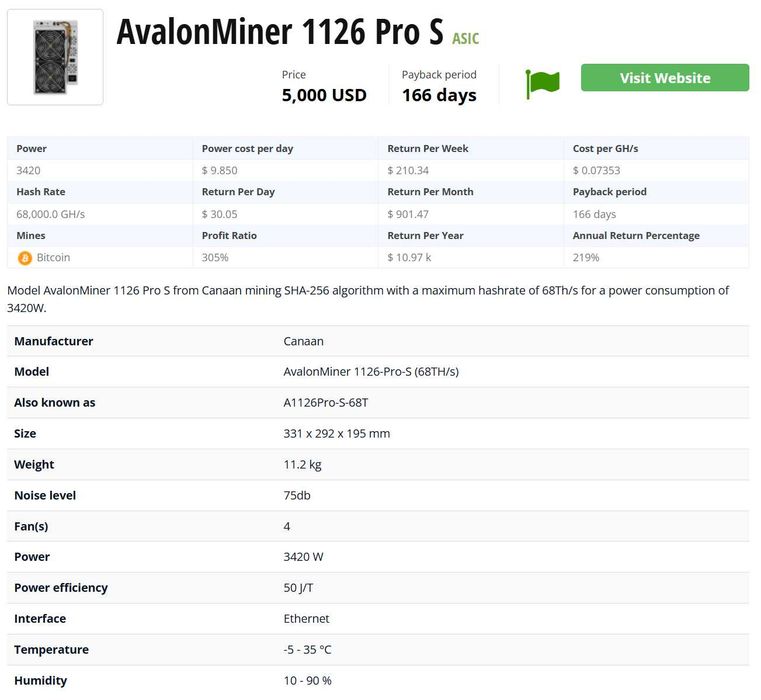Click the $ 901.47 monthly return cell
Screen dimensions: 761x700
[x=471, y=214]
